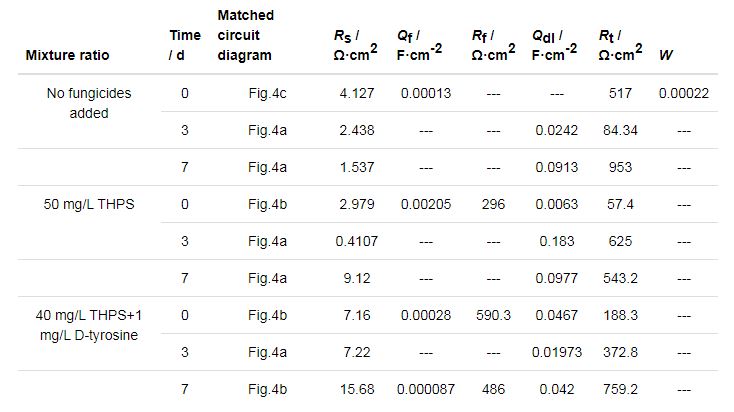734x412 pixels.
Task: Click the Qf value 0.000087
Action: (x=425, y=388)
